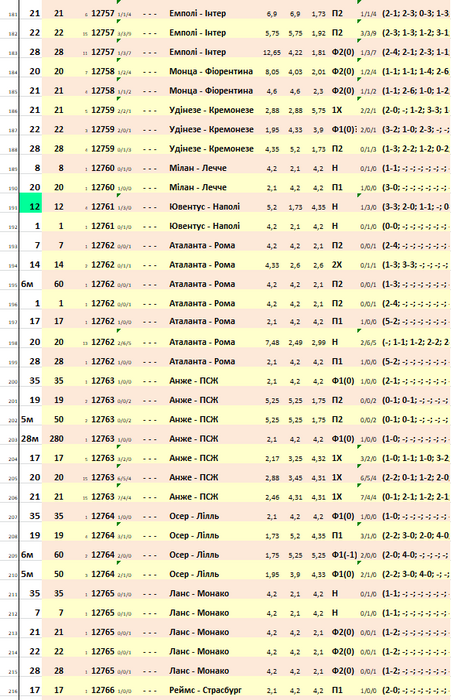This screenshot has width=451, height=700.
Task: Select 'Ланс - Монако' in the row with value 7
Action: [199, 613]
